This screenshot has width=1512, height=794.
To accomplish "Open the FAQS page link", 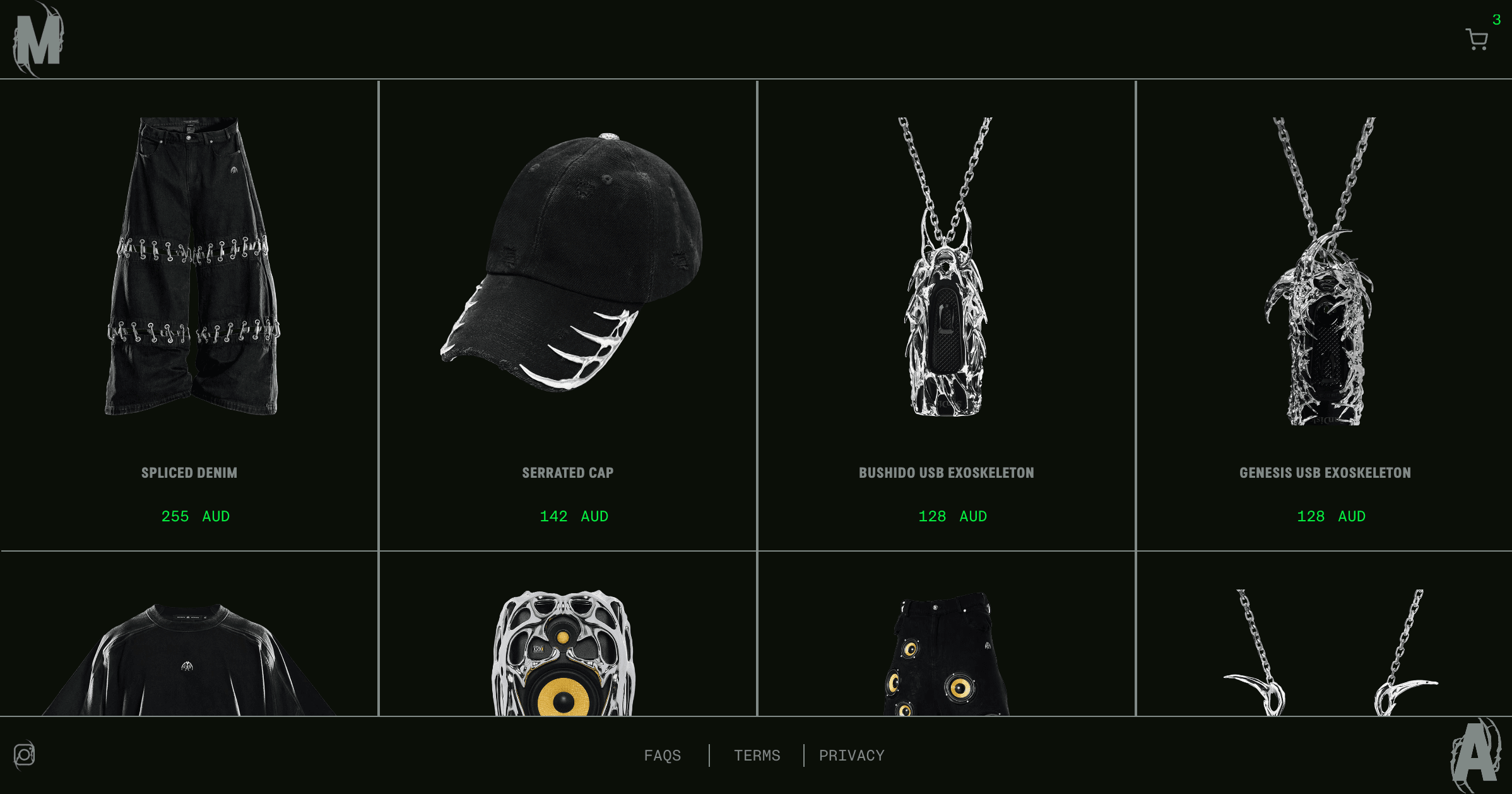I will pyautogui.click(x=662, y=755).
